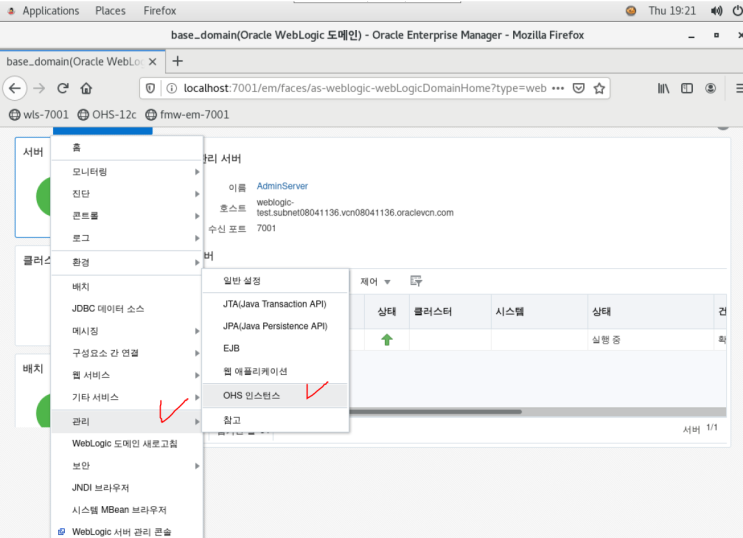743x538 pixels.
Task: Click the green up arrow status icon
Action: coord(387,339)
